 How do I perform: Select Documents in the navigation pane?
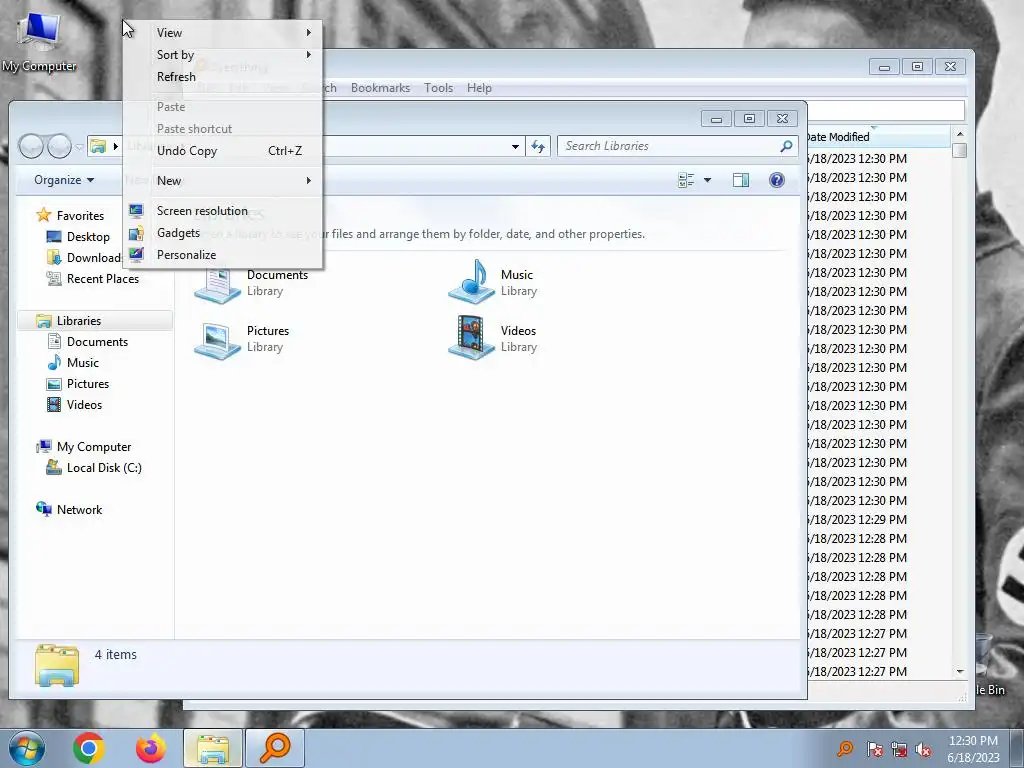[x=97, y=342]
